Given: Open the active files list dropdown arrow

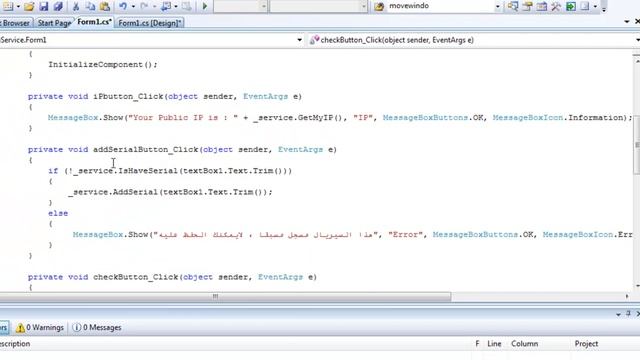Looking at the screenshot, I should [x=627, y=22].
